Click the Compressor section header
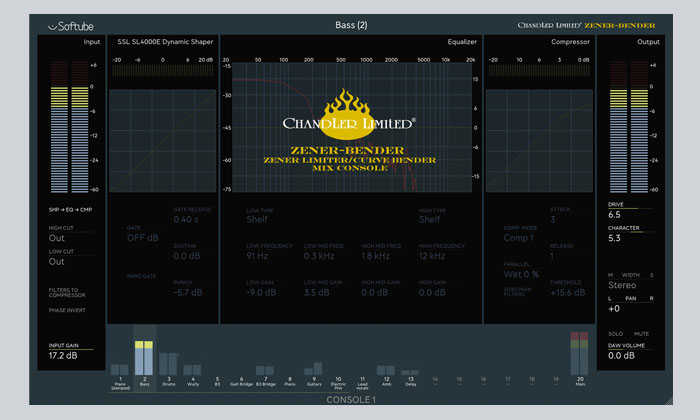This screenshot has width=700, height=420. point(570,42)
